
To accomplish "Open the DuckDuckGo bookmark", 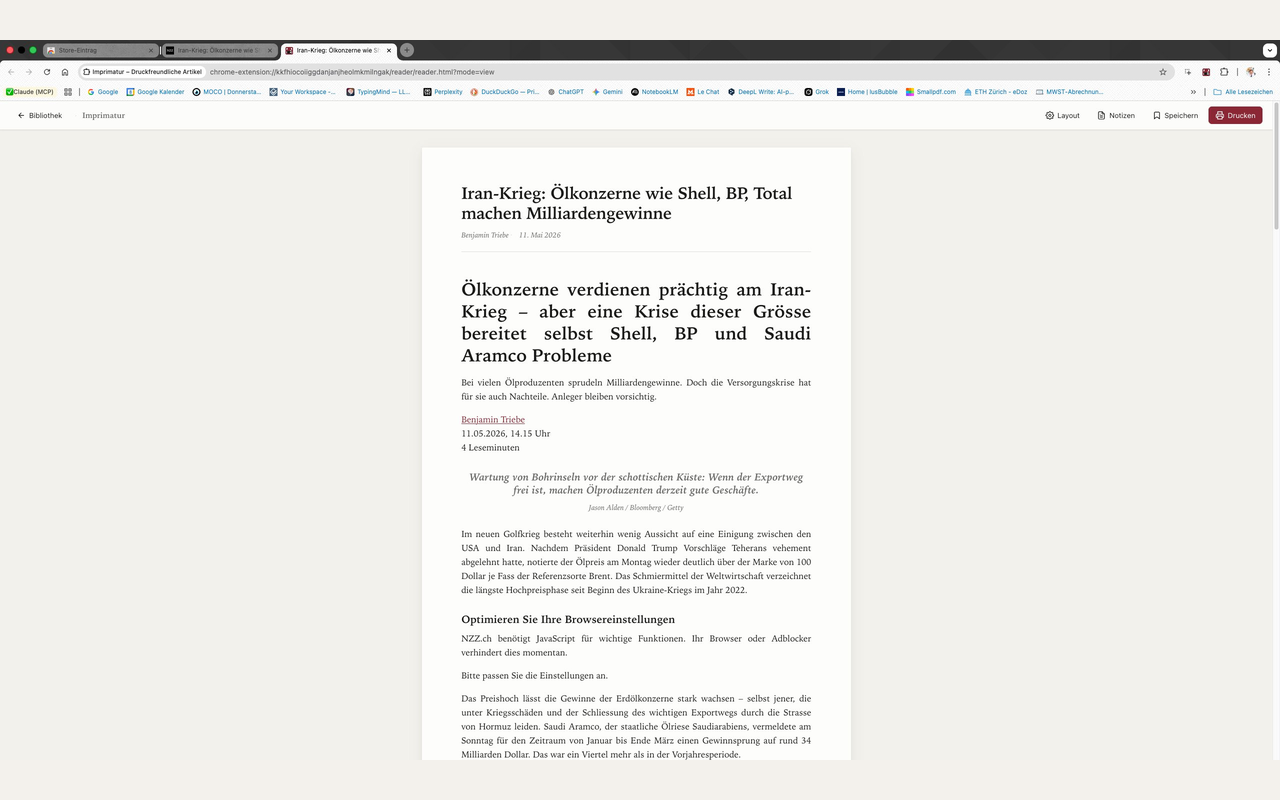I will [x=505, y=91].
